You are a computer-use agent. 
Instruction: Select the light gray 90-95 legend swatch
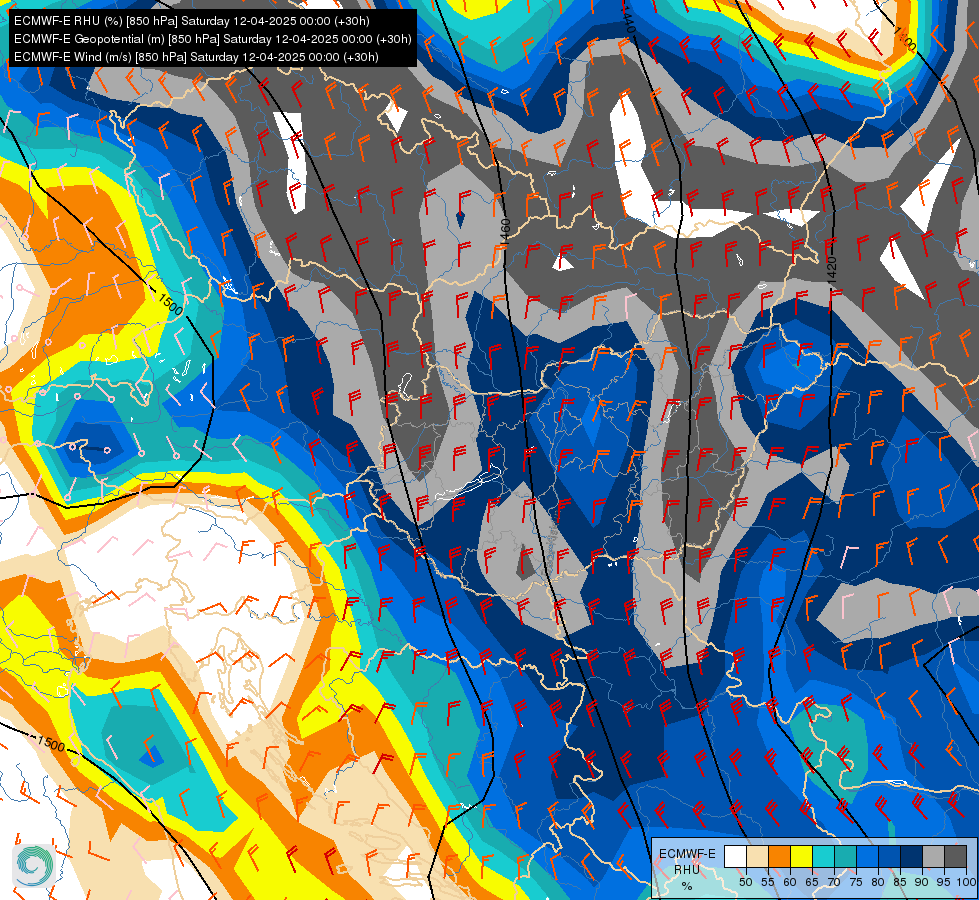tap(934, 856)
